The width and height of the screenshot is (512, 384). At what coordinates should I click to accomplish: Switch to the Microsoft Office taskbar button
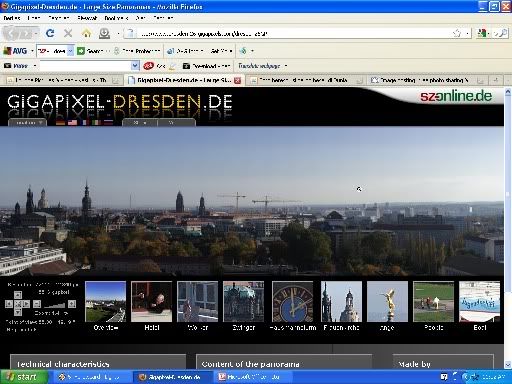(x=253, y=377)
